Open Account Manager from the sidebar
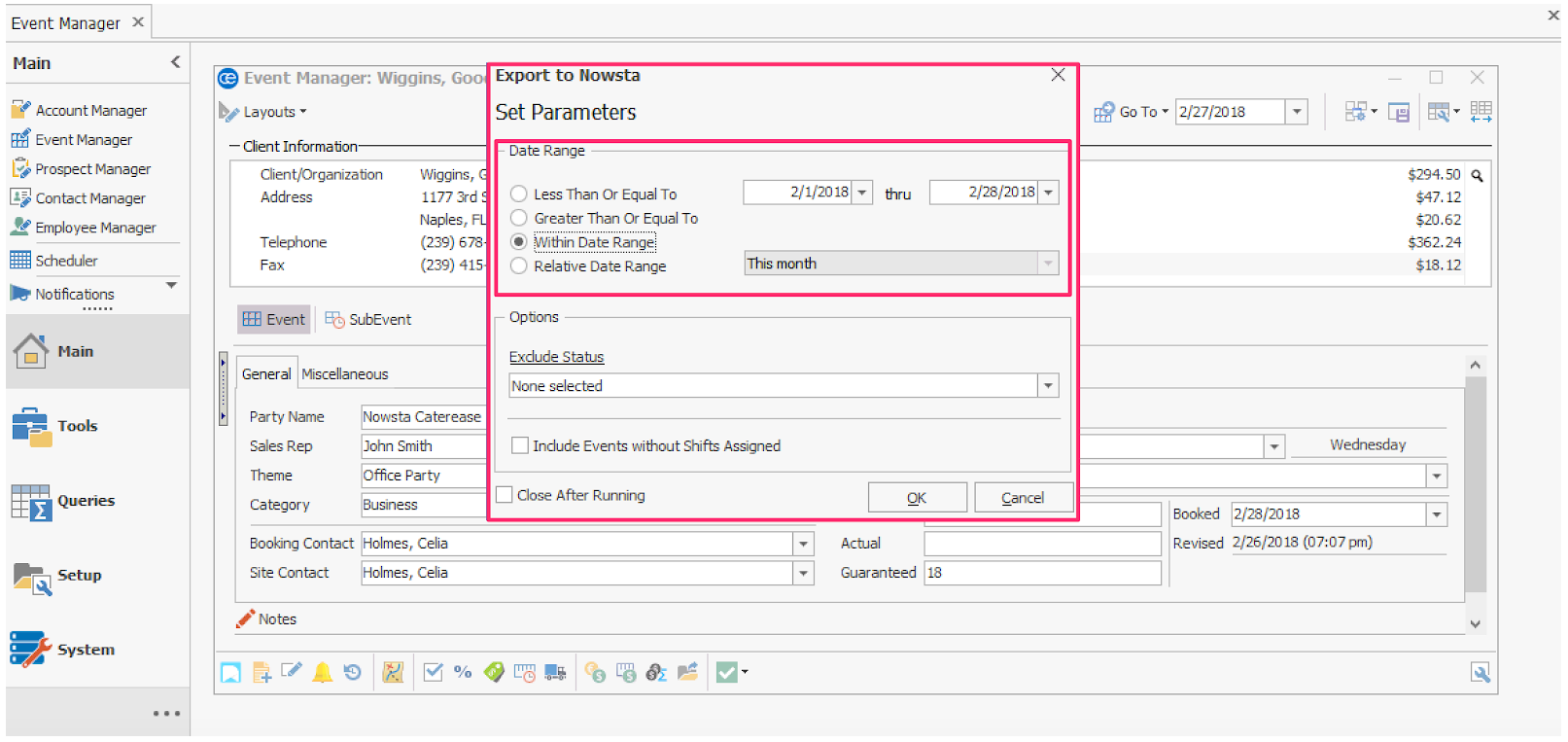This screenshot has width=1568, height=742. coord(79,110)
